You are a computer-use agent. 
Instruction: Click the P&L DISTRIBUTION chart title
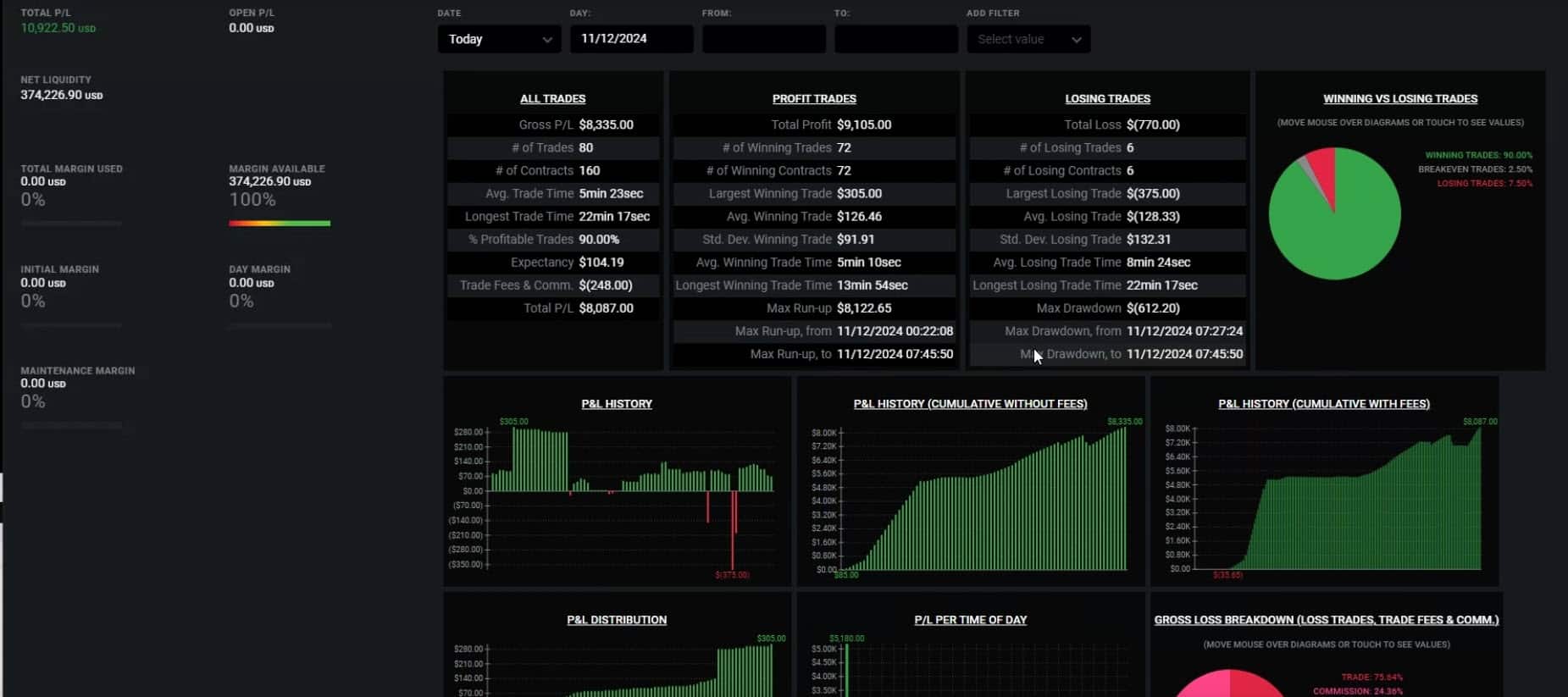click(617, 620)
